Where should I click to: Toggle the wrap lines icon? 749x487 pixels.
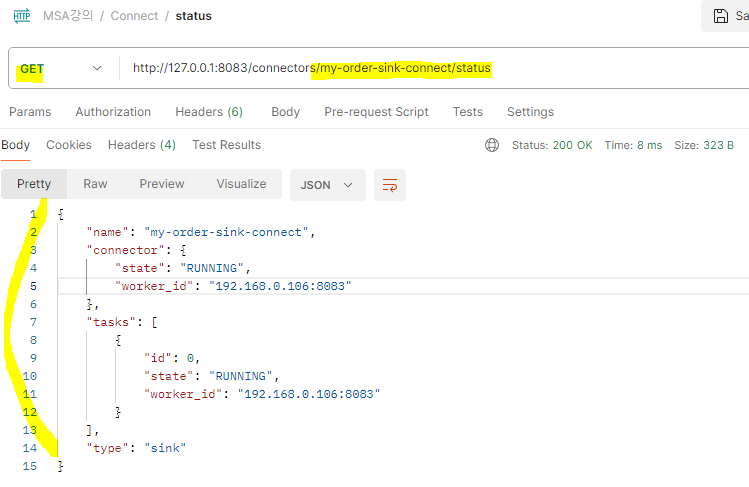pyautogui.click(x=390, y=185)
